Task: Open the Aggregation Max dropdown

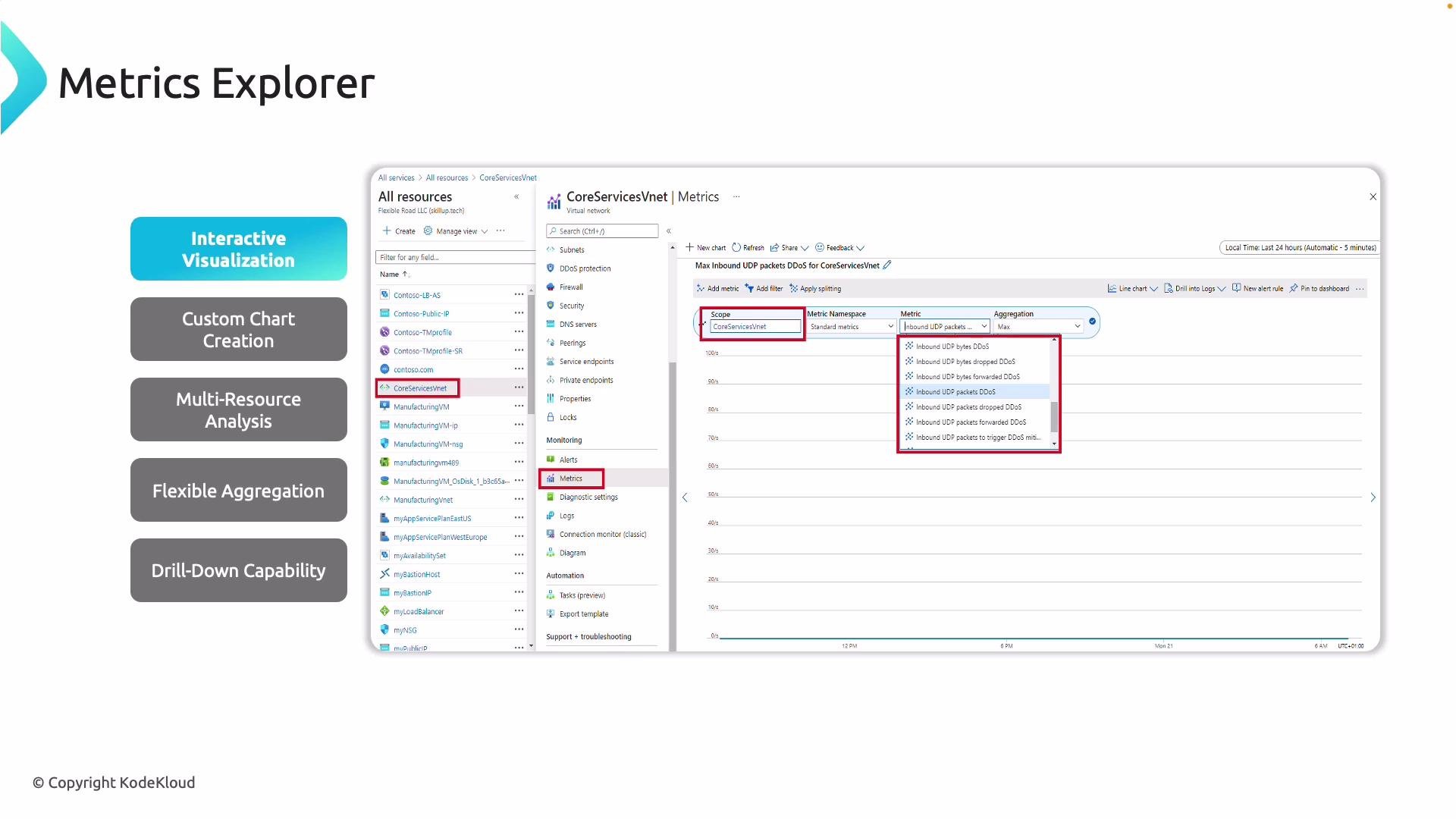Action: (x=1038, y=326)
